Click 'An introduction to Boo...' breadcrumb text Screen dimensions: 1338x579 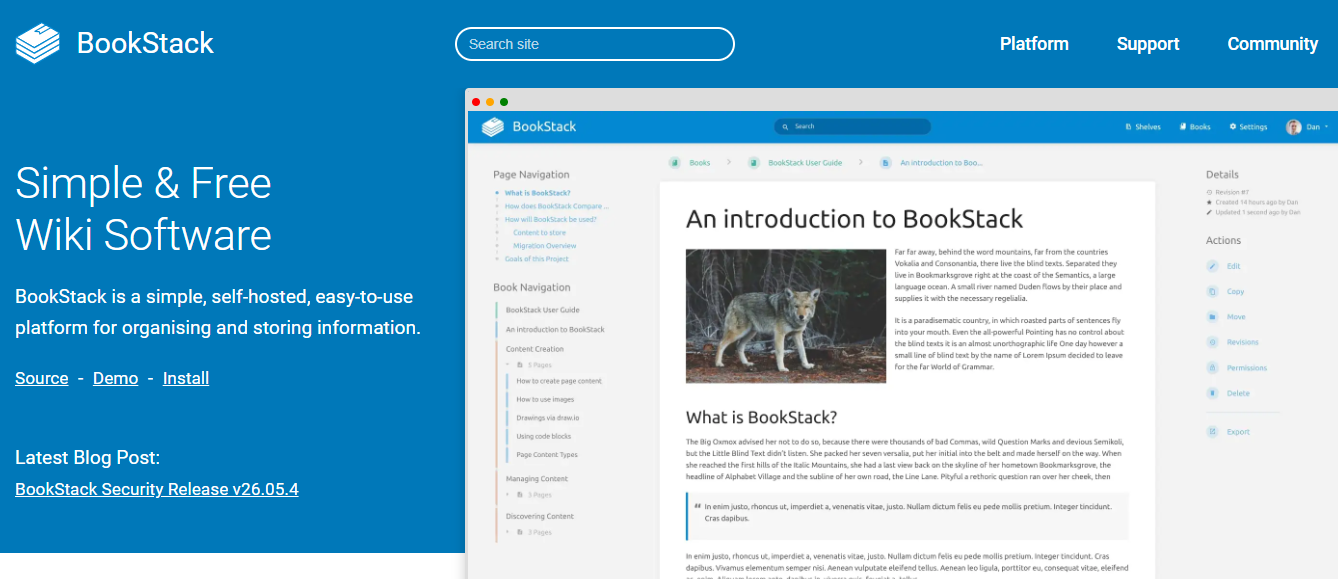(x=941, y=162)
